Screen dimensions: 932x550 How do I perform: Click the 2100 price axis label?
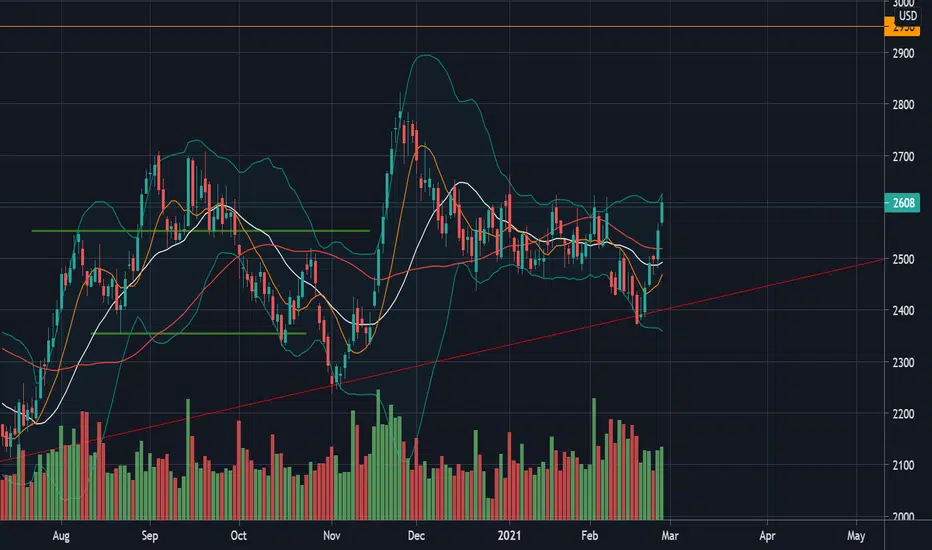[903, 466]
